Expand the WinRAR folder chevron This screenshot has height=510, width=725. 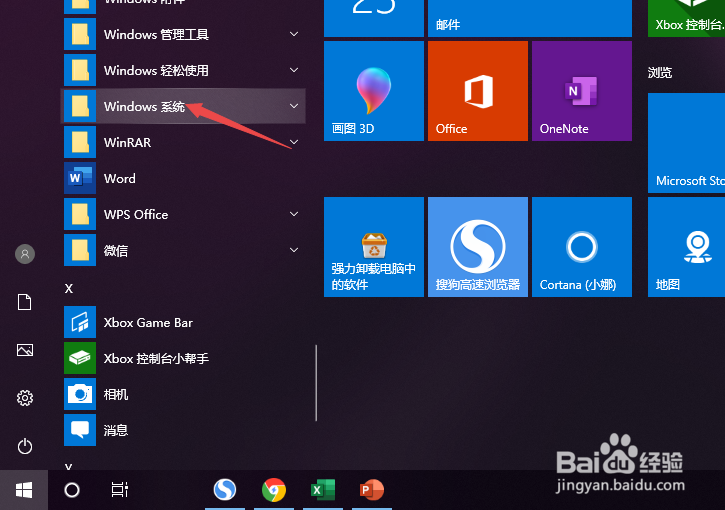(x=294, y=142)
